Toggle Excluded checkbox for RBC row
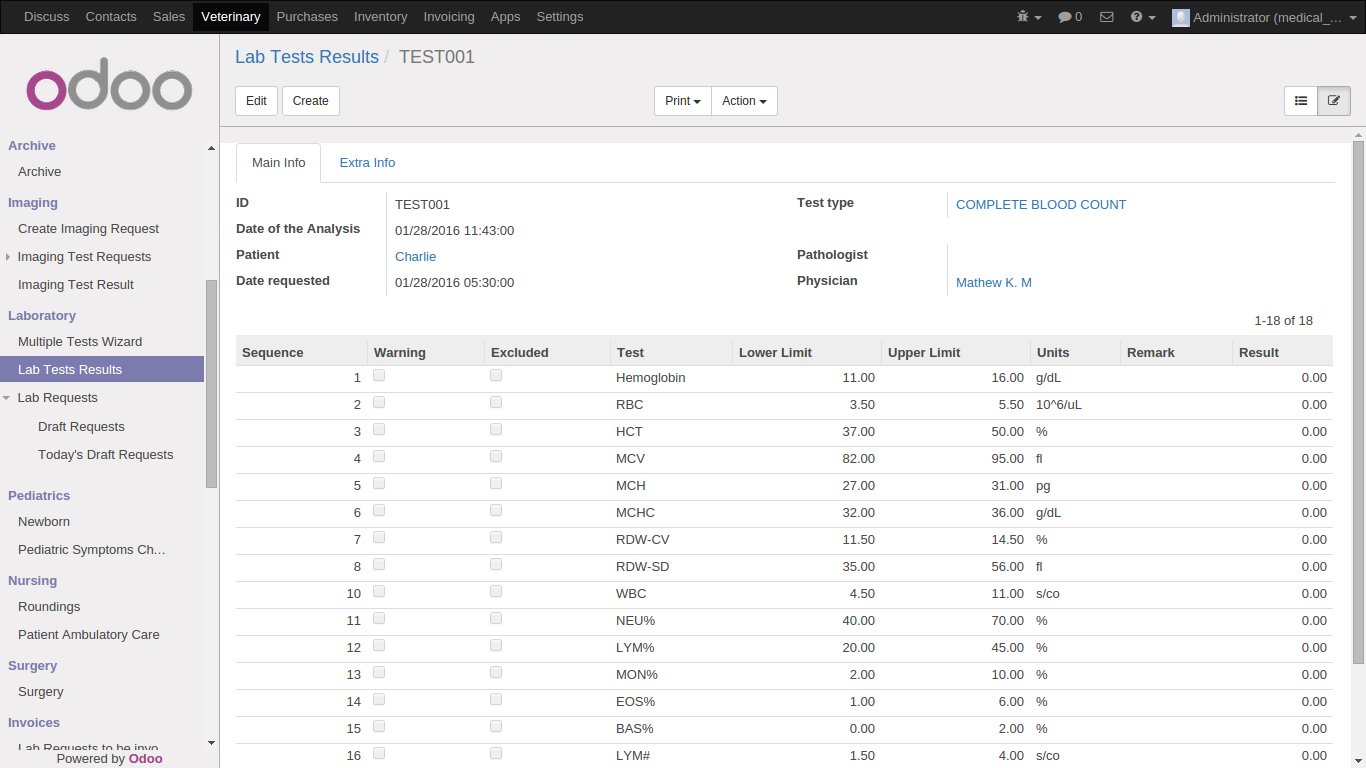 pos(496,403)
